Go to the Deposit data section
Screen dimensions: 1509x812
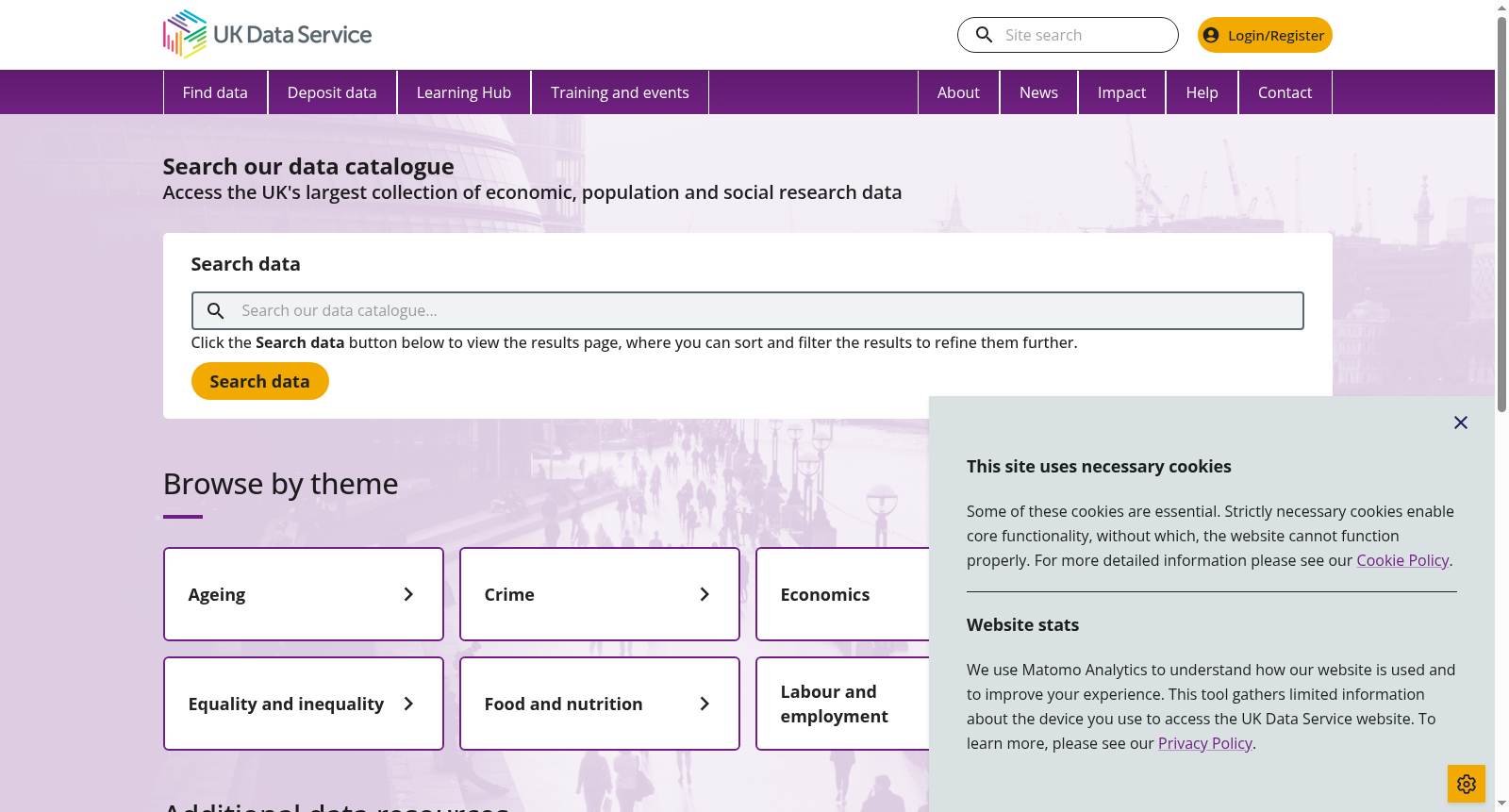(x=332, y=92)
